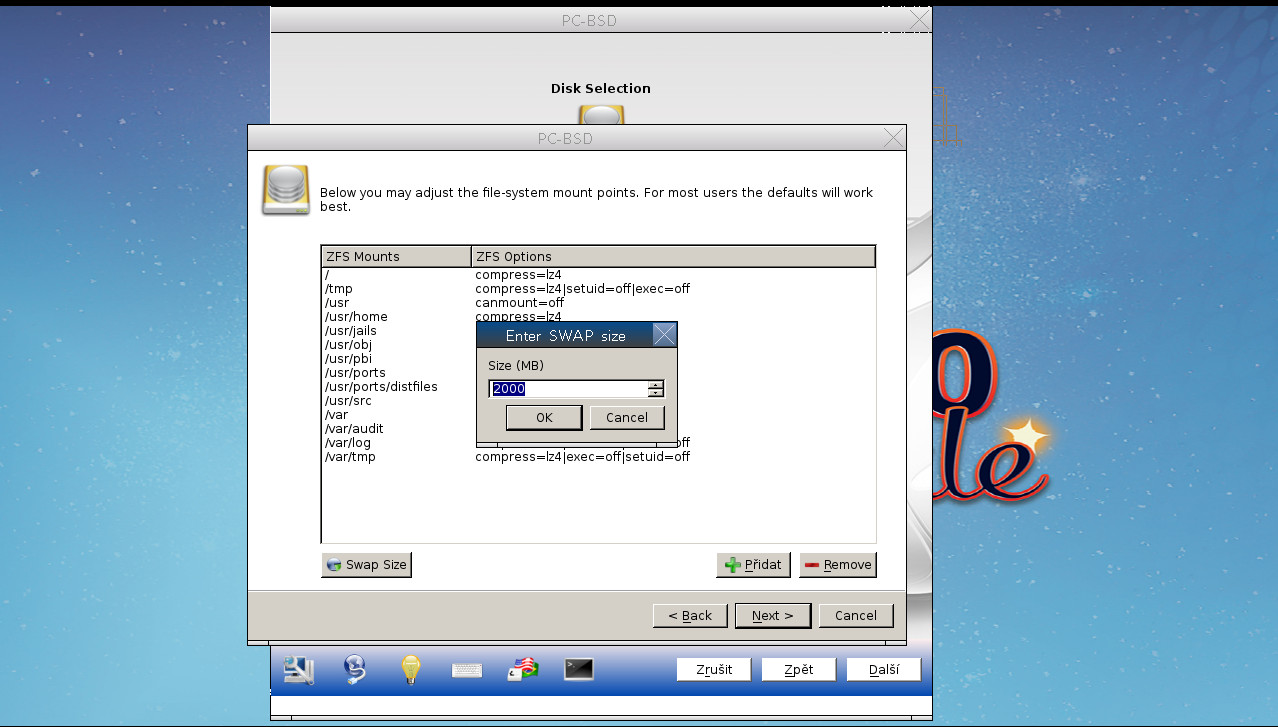Open installer tips via the lightbulb icon
Viewport: 1278px width, 727px height.
(410, 669)
